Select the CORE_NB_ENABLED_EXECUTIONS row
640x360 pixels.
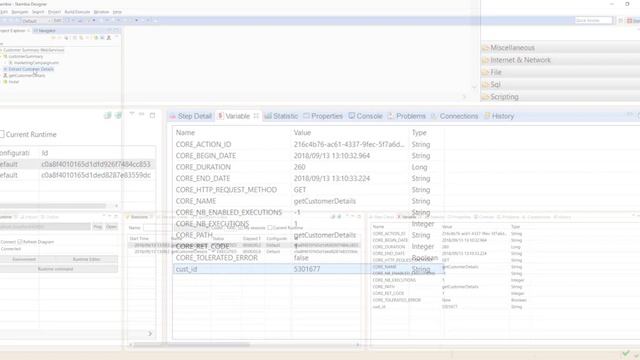(x=308, y=213)
